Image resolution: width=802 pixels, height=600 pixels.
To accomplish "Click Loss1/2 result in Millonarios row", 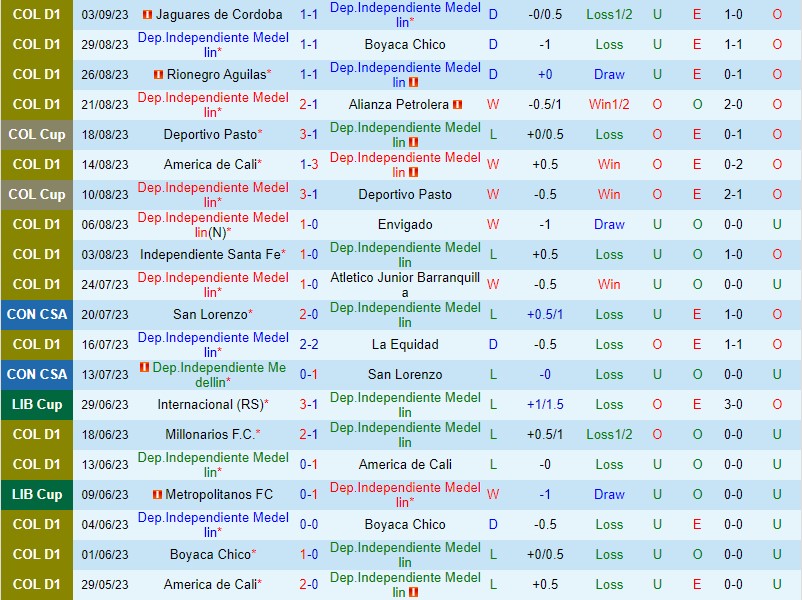I will [x=609, y=435].
